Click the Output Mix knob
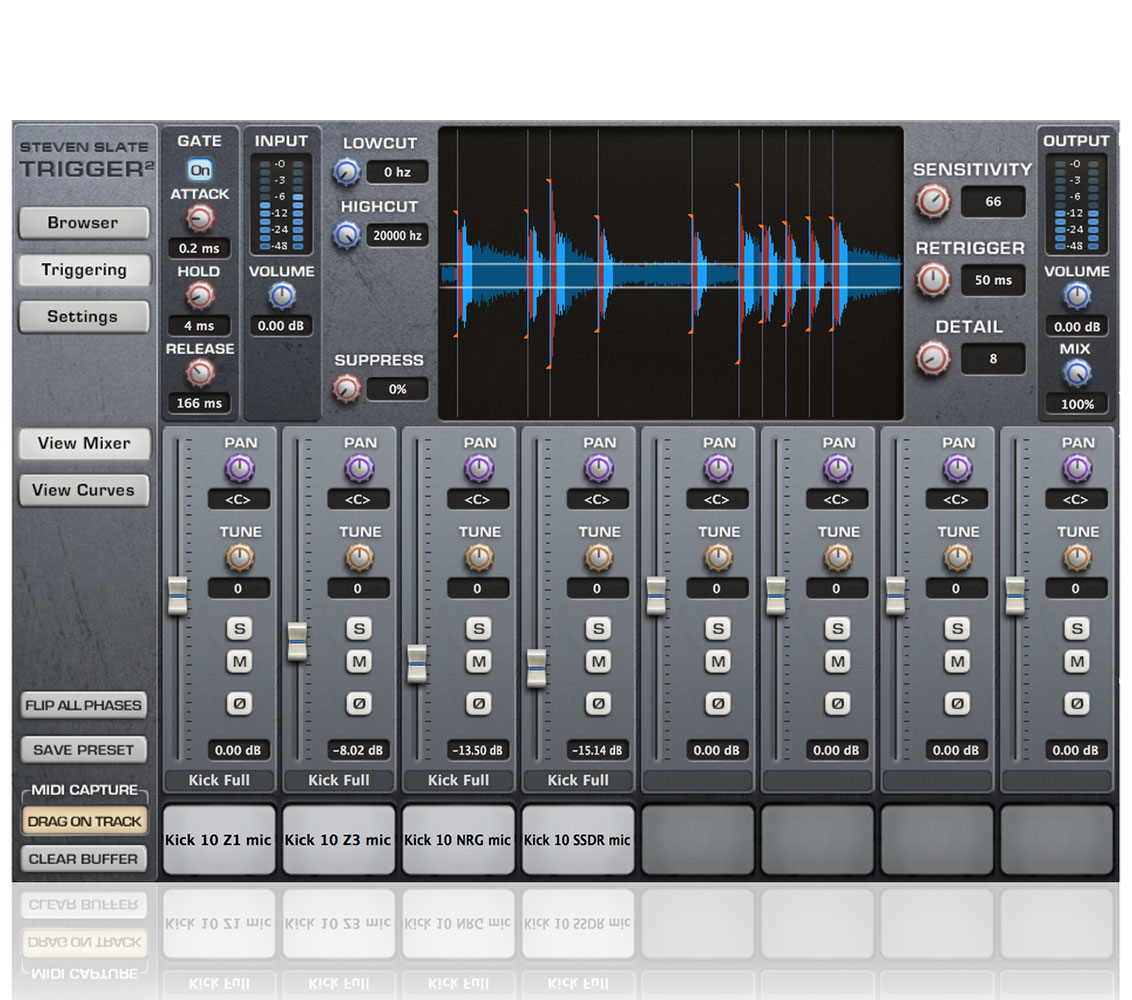 click(x=1076, y=373)
